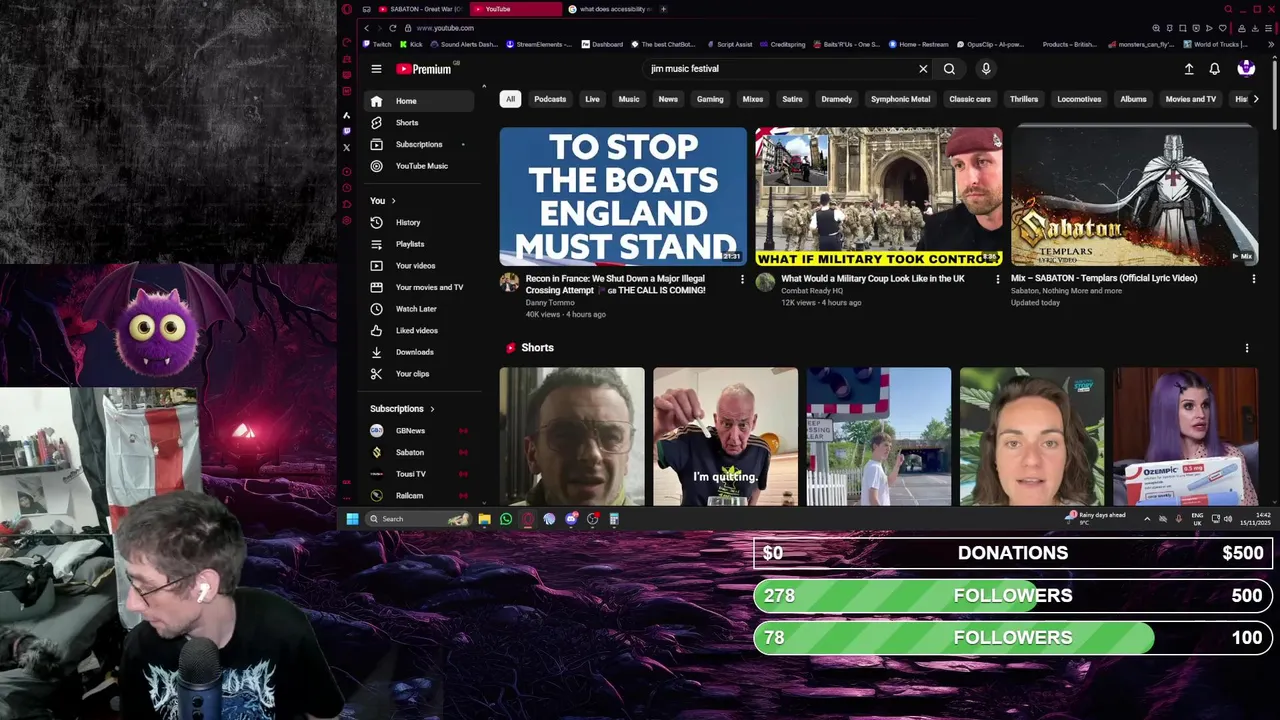1280x720 pixels.
Task: Open Recon in France video title
Action: 616,285
